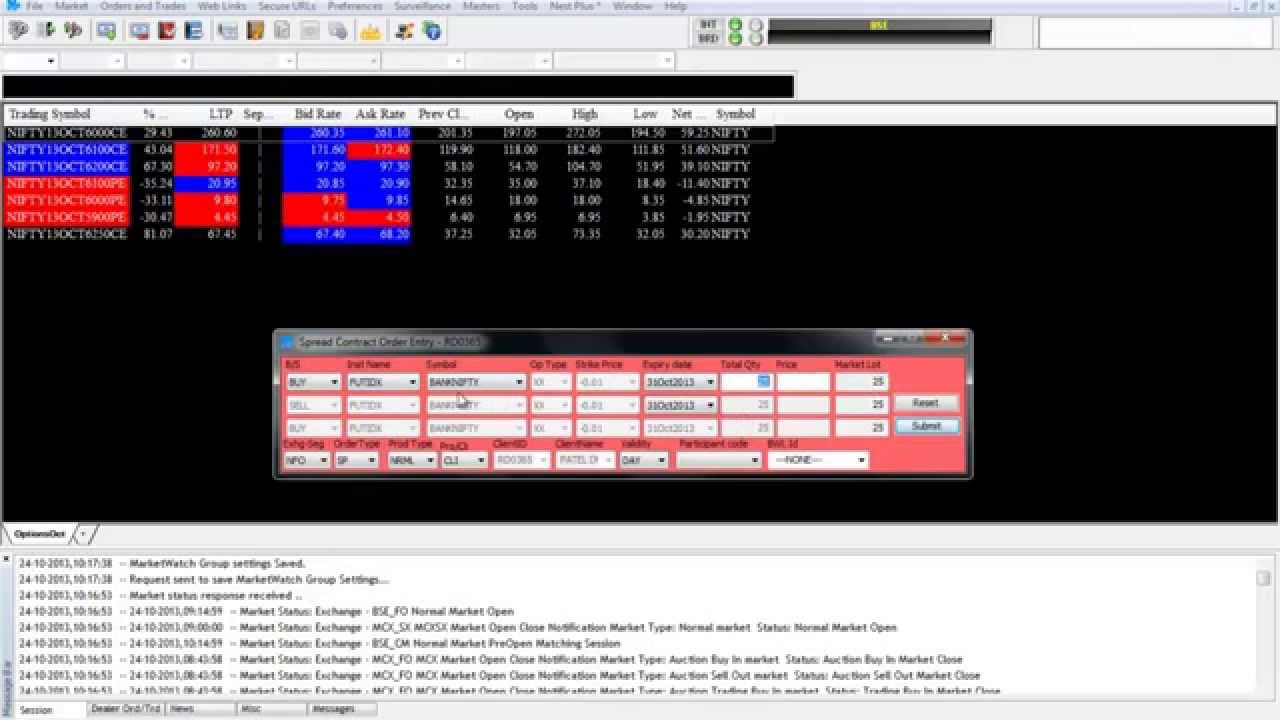Click the monitor icon with red mark
This screenshot has width=1280, height=720.
[142, 31]
